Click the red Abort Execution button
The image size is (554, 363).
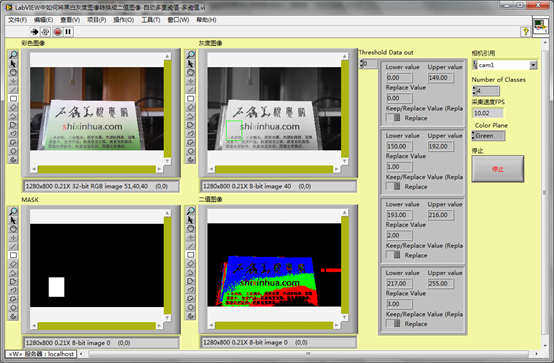(58, 32)
